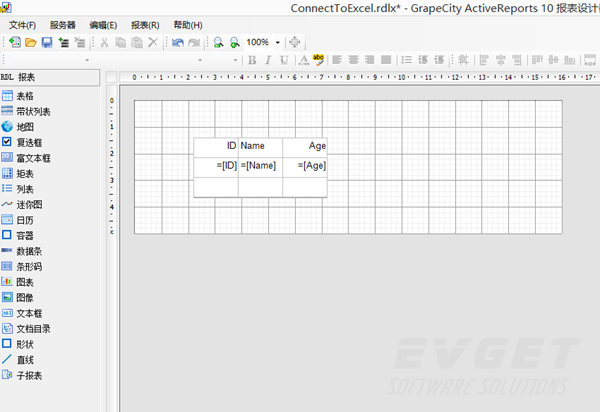Screen dimensions: 600x412
Task: Copy selection with copy icon
Action: 121,42
